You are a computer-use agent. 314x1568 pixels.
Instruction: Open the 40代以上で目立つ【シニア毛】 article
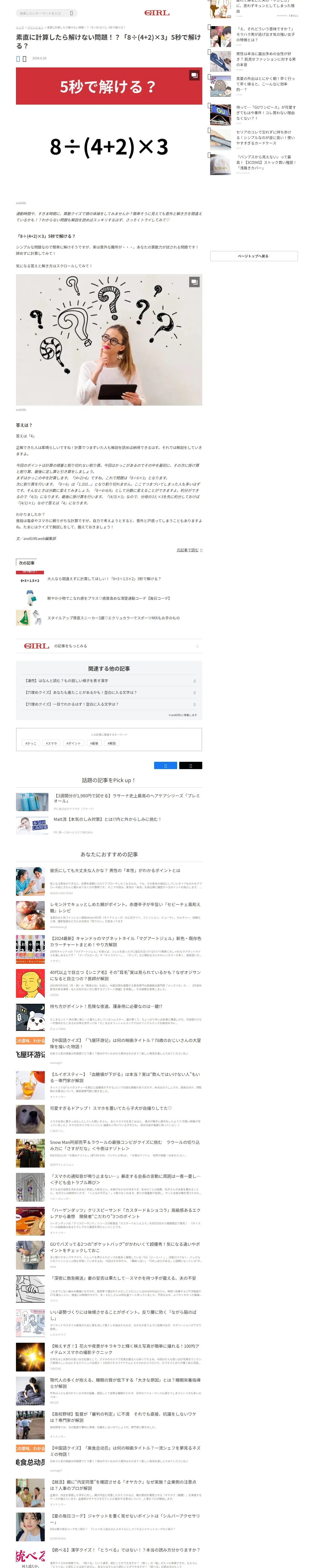(x=125, y=976)
